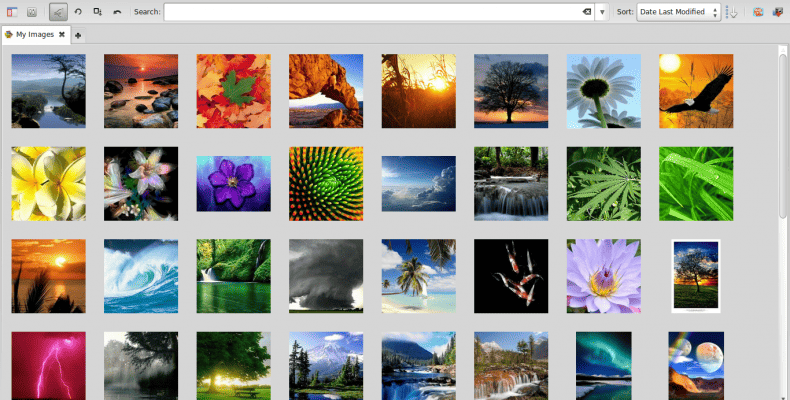The image size is (790, 400).
Task: Select the sunset over rocky shore thumbnail
Action: click(141, 91)
